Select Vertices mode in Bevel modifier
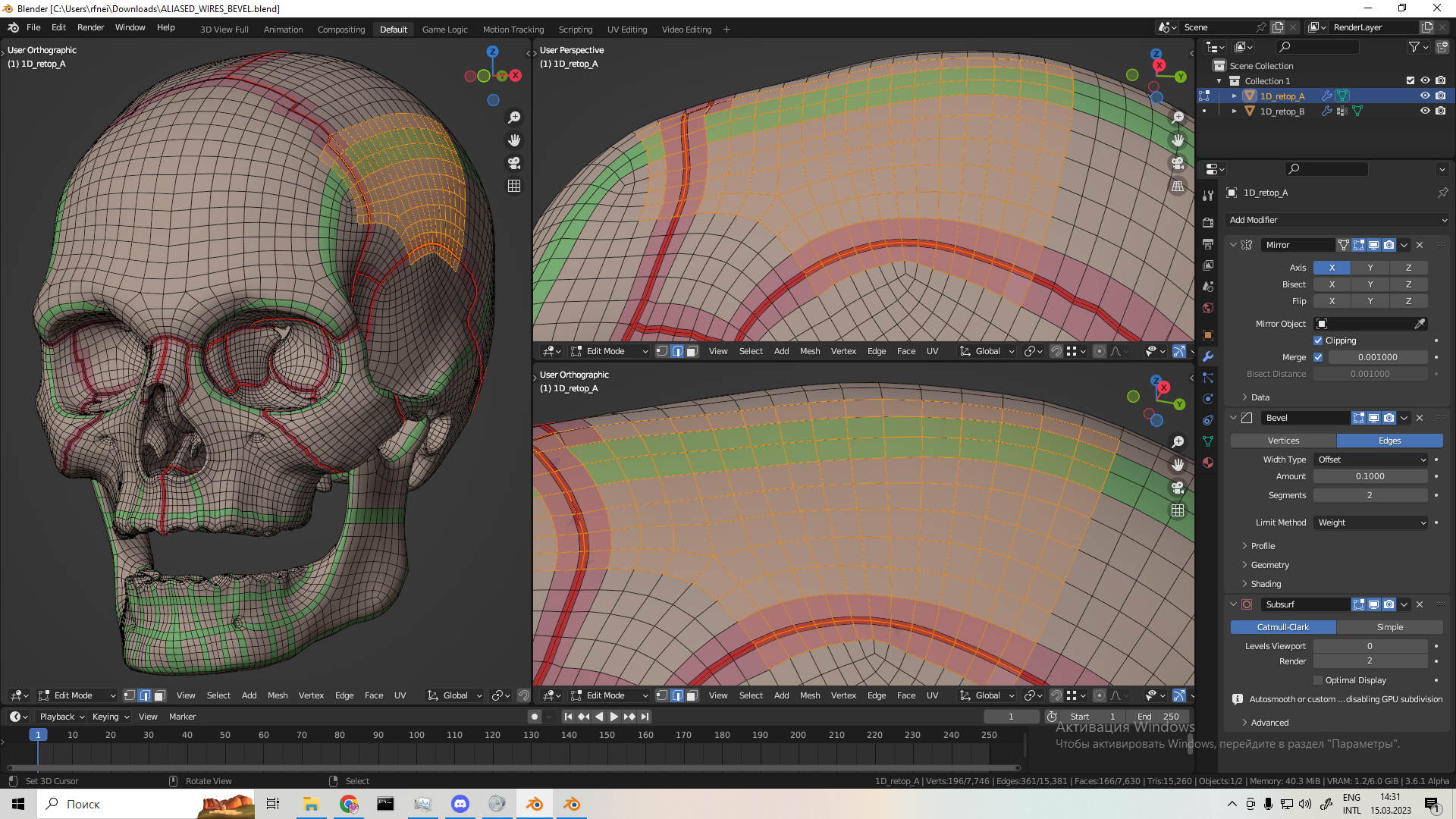The width and height of the screenshot is (1456, 819). [1284, 441]
